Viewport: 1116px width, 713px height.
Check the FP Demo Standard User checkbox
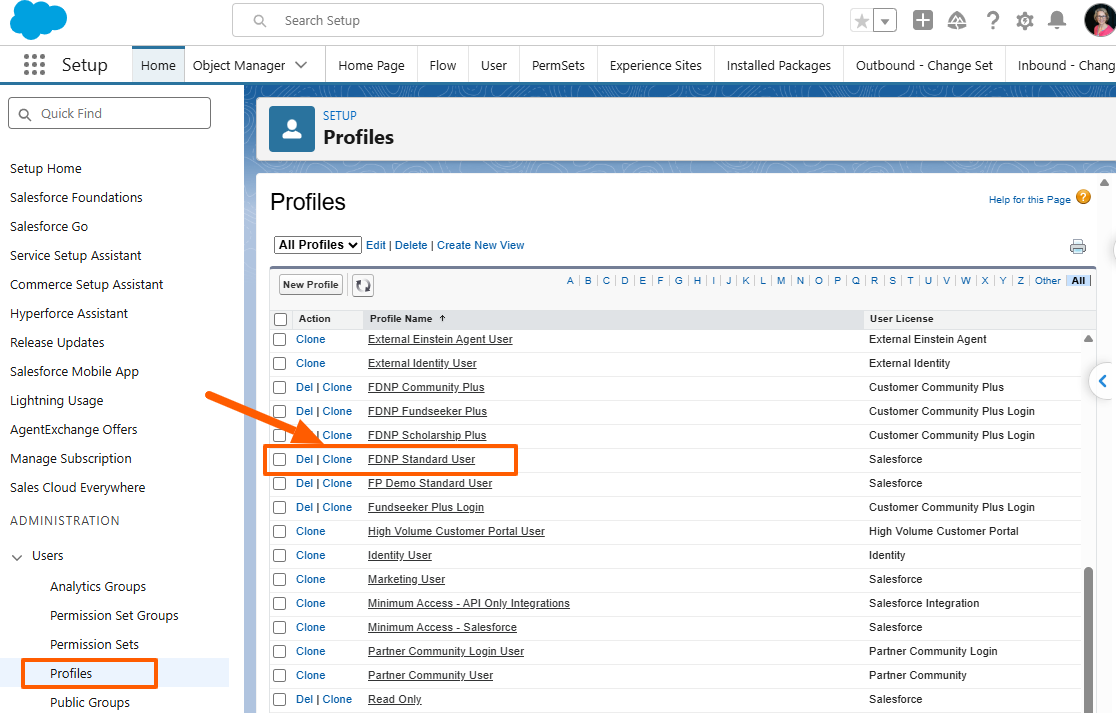(x=280, y=484)
